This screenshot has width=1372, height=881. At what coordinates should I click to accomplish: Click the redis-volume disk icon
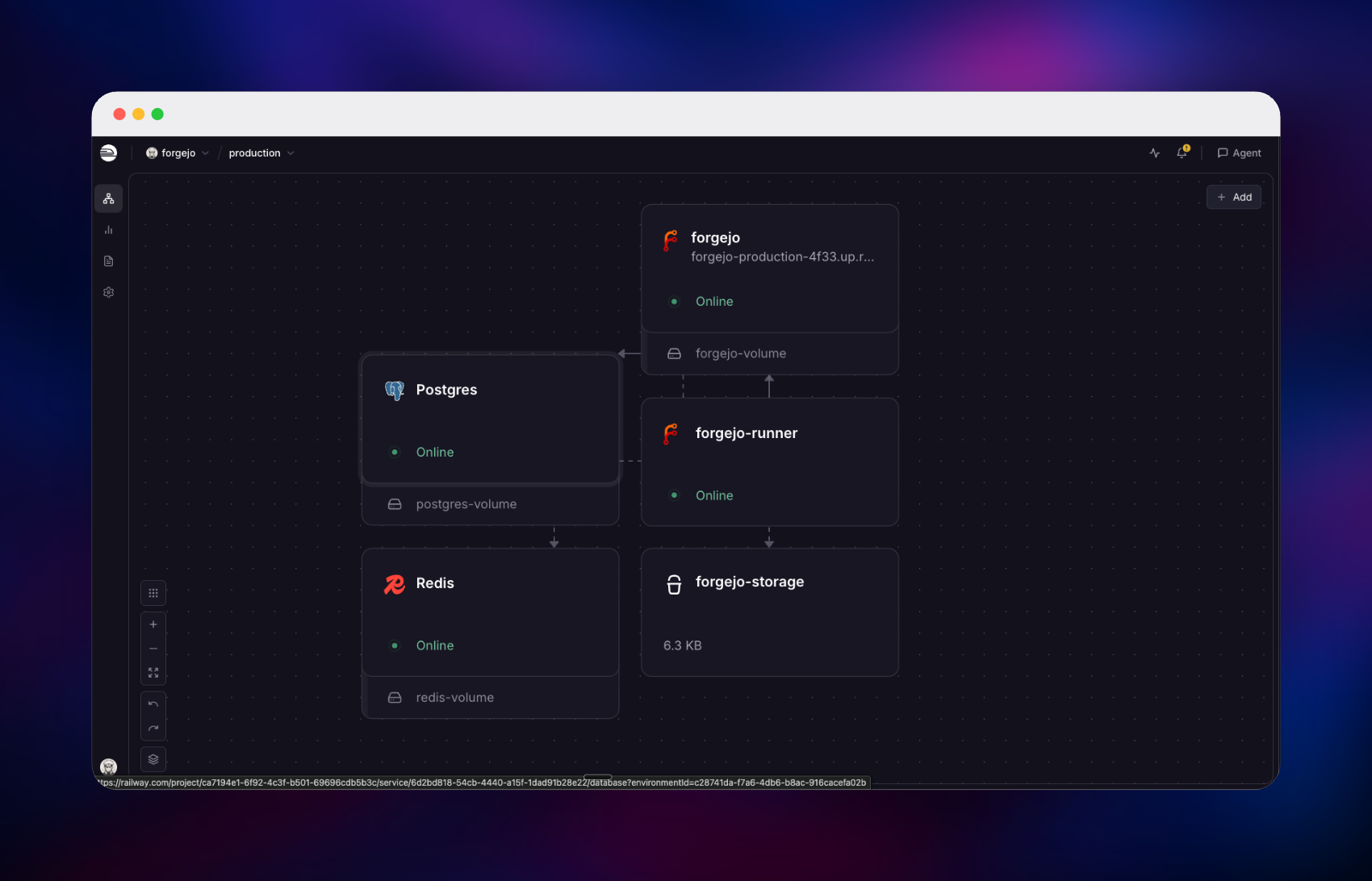click(x=395, y=698)
